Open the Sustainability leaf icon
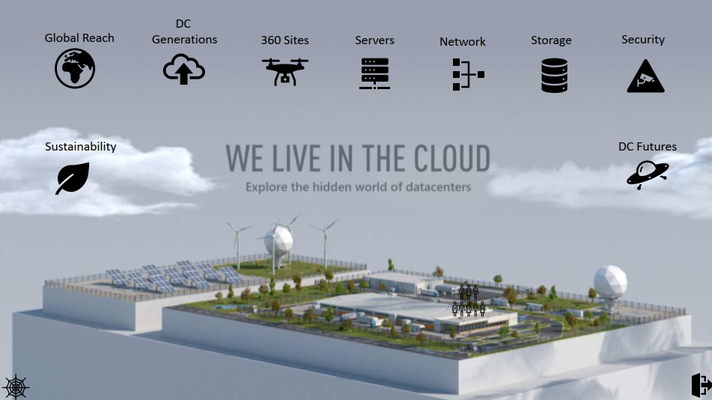 click(73, 178)
